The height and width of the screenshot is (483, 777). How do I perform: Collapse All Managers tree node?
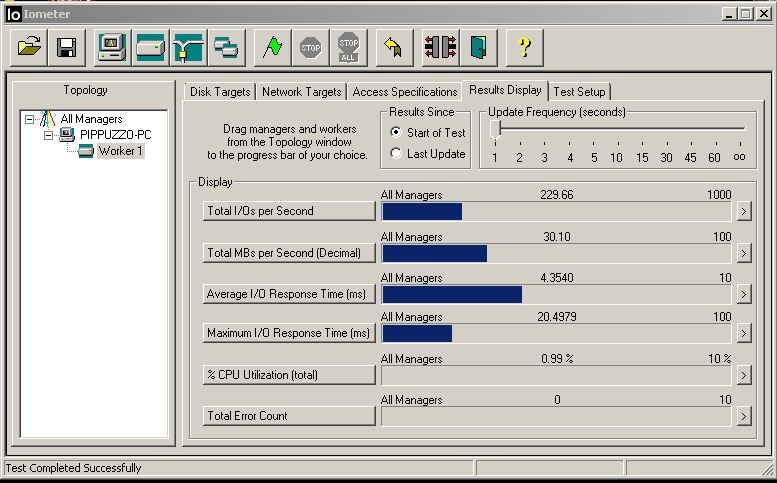tap(30, 119)
